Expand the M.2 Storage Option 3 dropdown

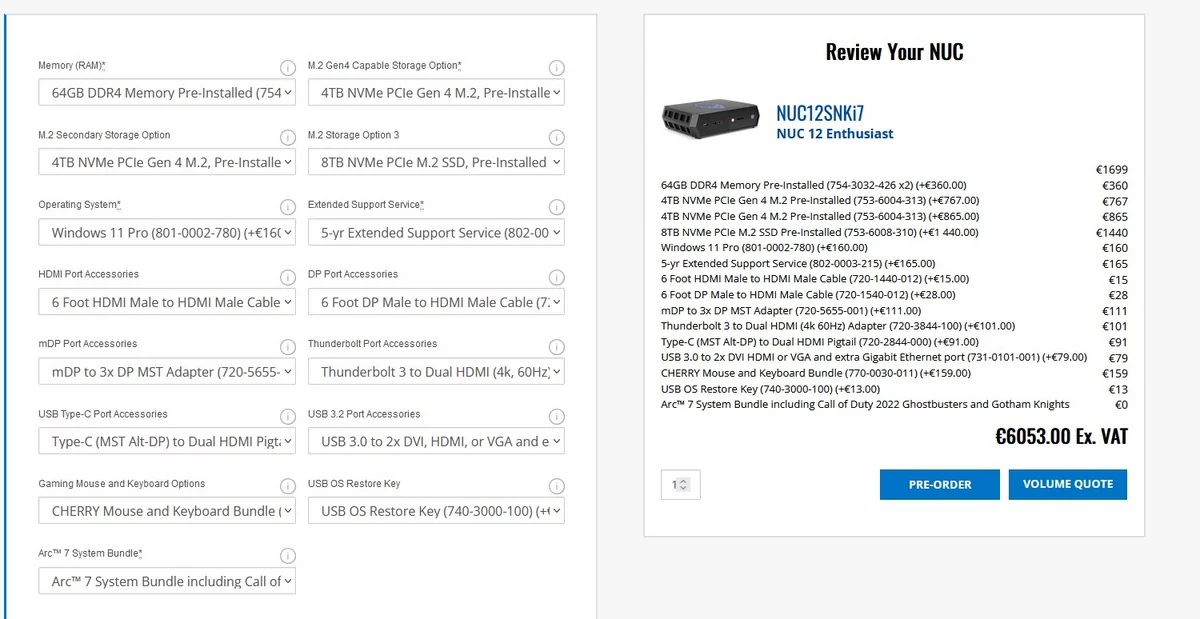point(437,162)
